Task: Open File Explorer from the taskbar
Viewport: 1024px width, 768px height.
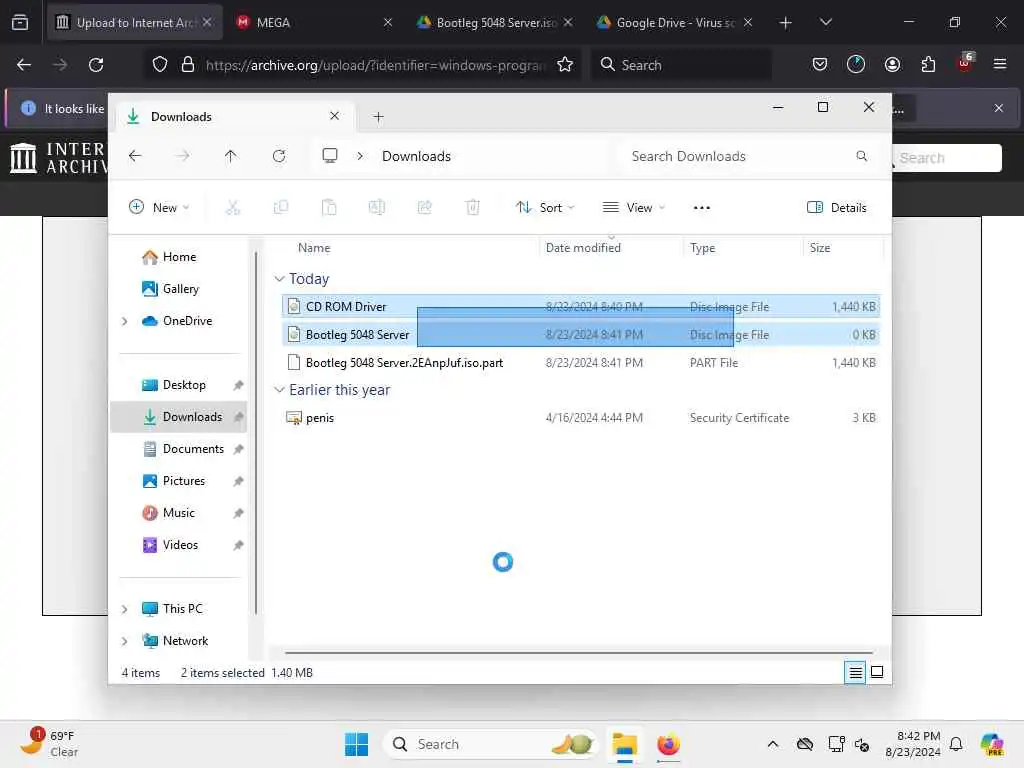Action: pos(624,744)
